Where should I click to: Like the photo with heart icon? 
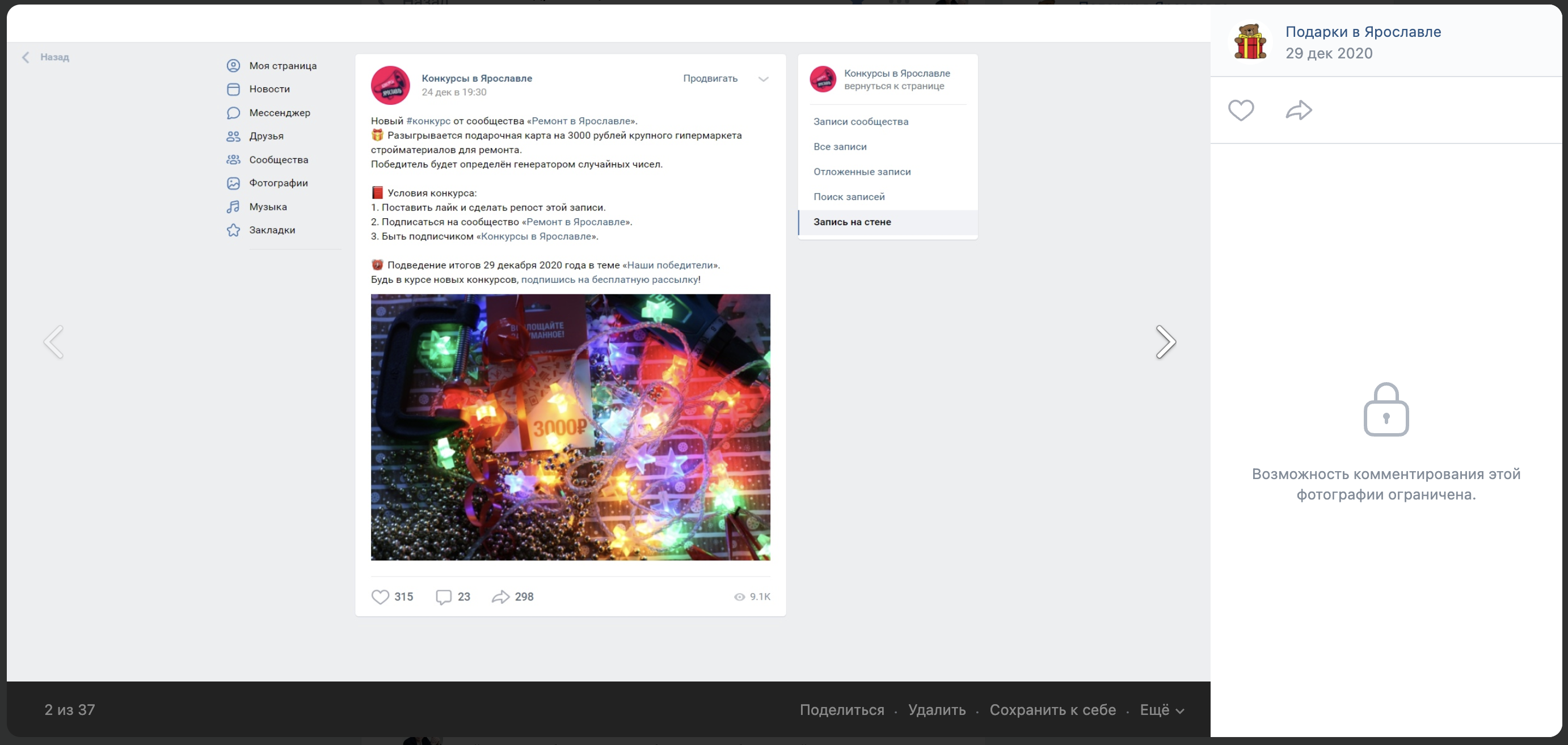[1241, 110]
